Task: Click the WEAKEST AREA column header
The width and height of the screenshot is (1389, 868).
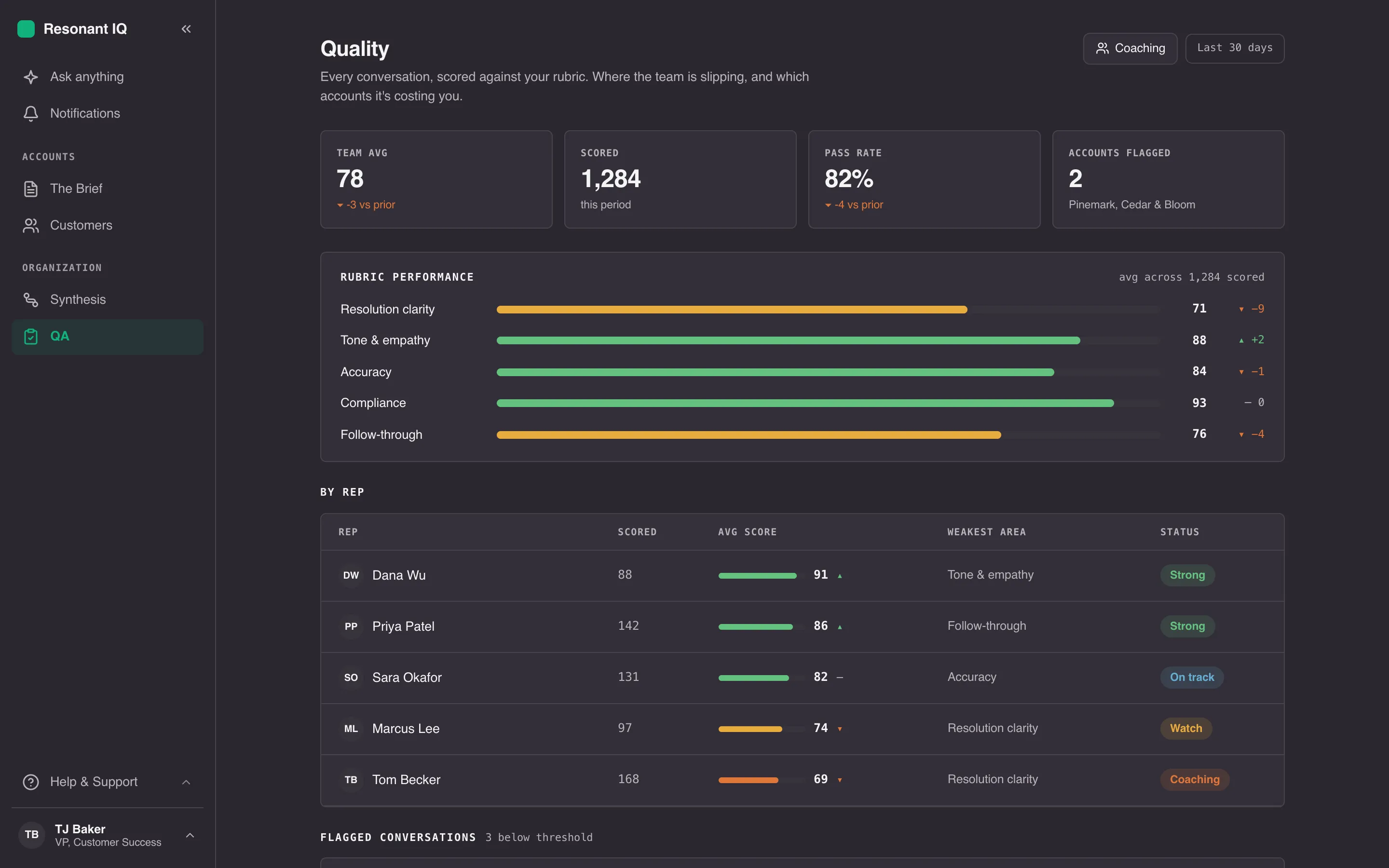Action: click(x=987, y=532)
